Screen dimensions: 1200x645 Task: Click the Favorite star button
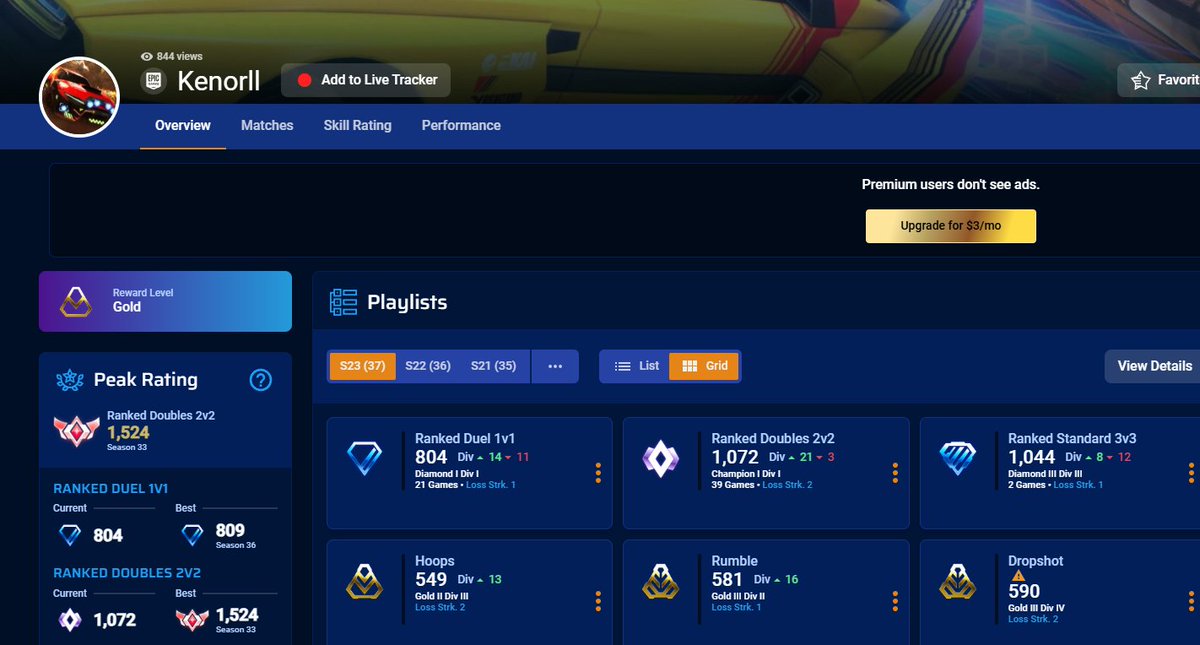1159,80
